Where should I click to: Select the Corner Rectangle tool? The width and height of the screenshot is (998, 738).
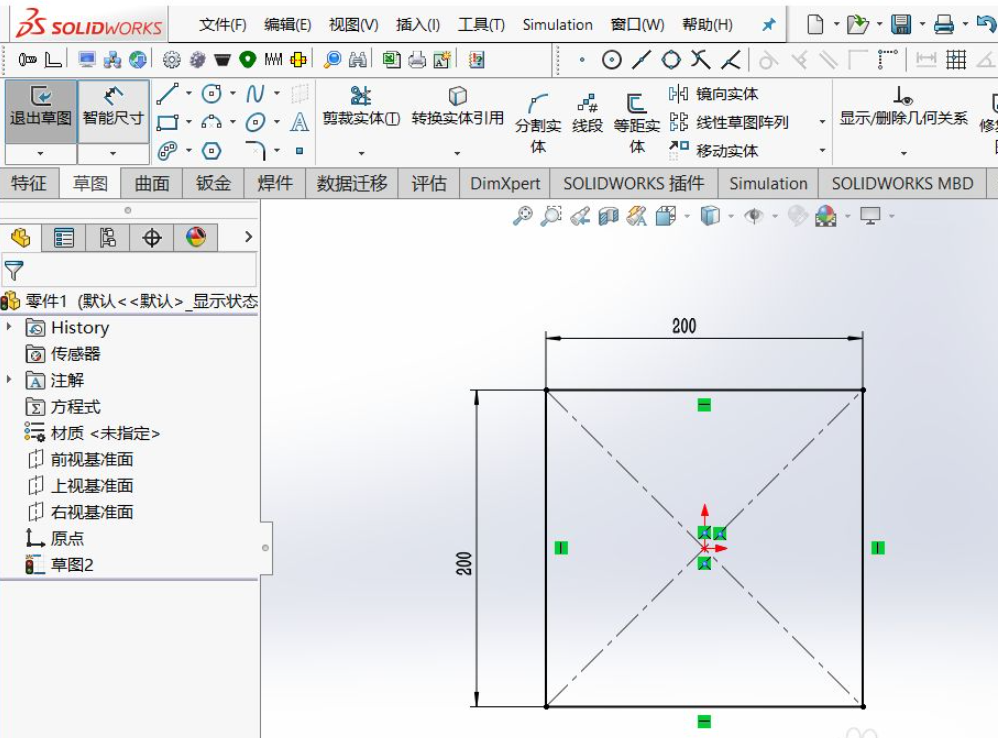168,122
